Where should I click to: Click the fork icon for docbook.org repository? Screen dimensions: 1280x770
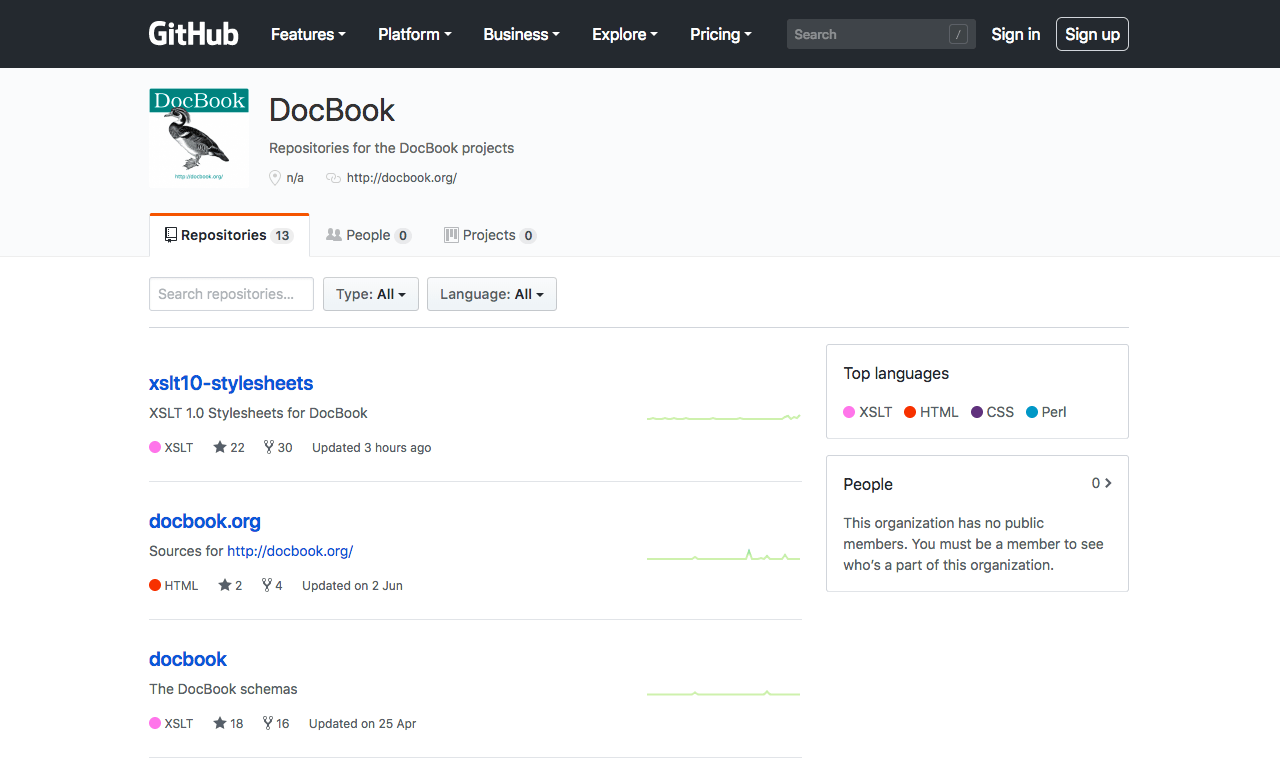coord(267,585)
